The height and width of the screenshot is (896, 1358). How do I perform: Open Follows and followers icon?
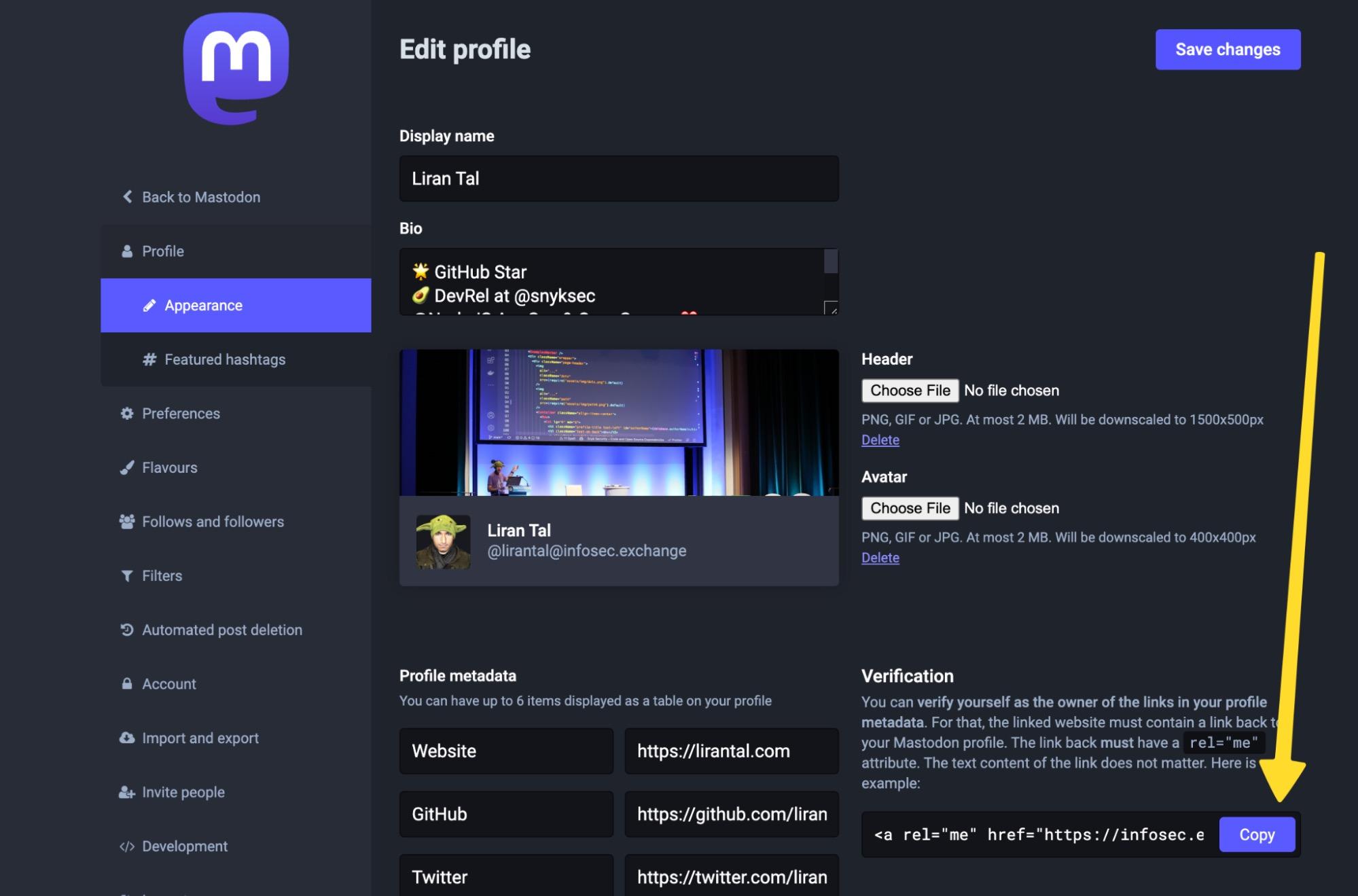click(x=126, y=522)
